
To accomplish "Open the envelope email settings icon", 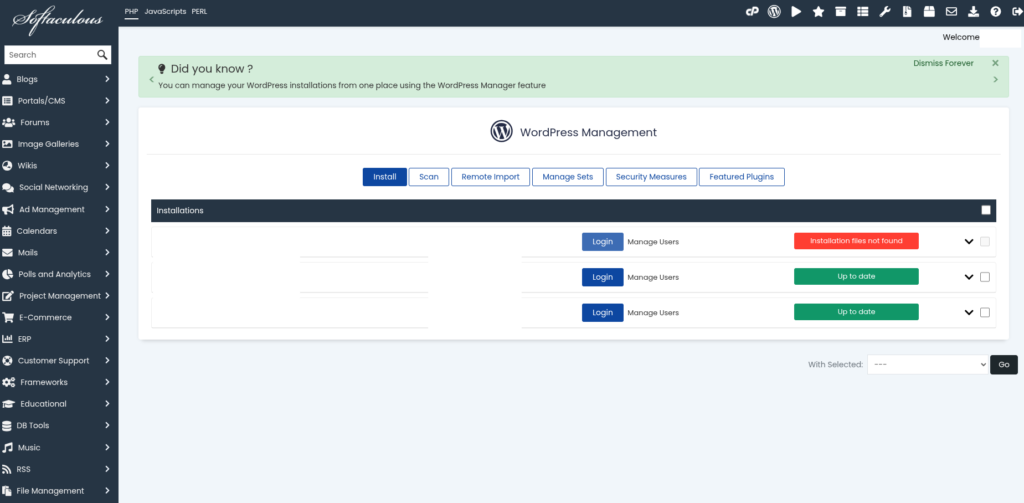I will click(952, 11).
